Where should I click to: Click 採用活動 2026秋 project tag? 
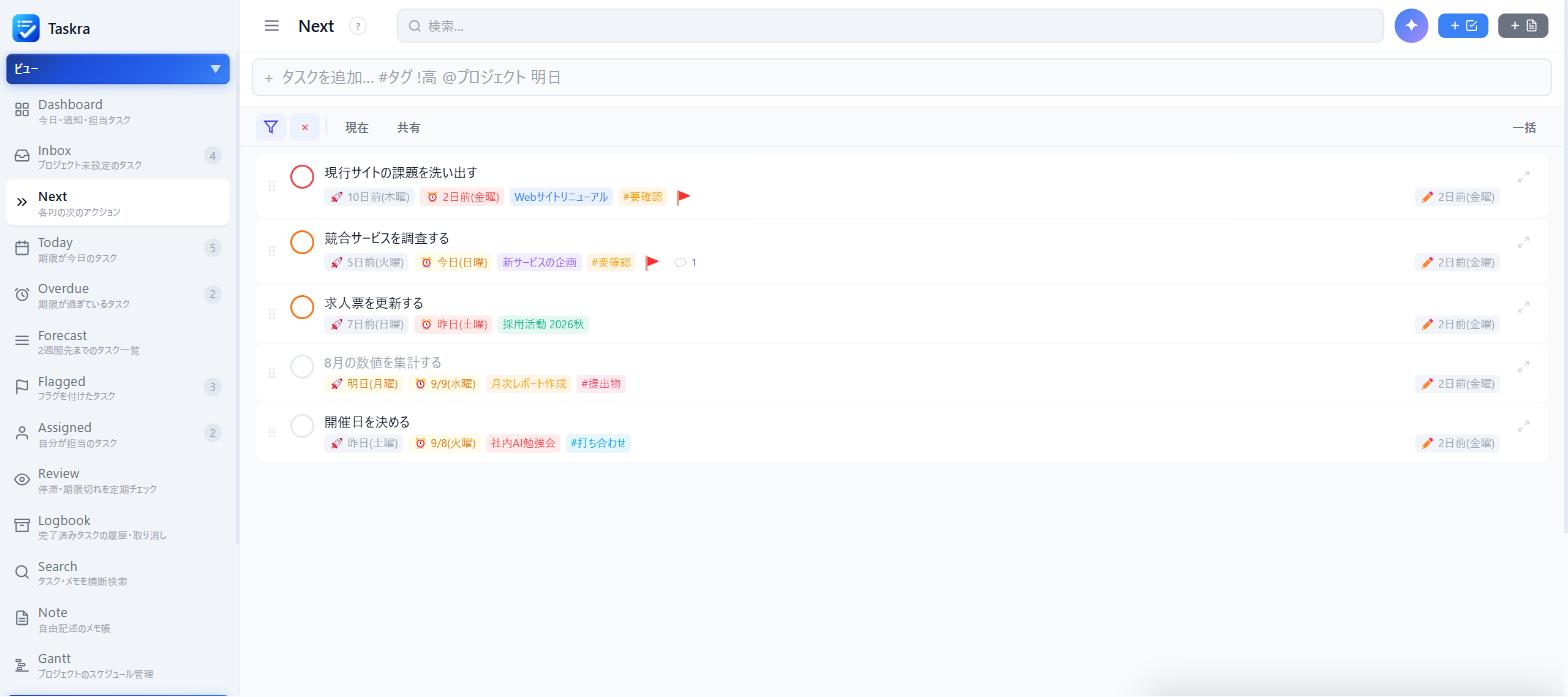pyautogui.click(x=543, y=324)
